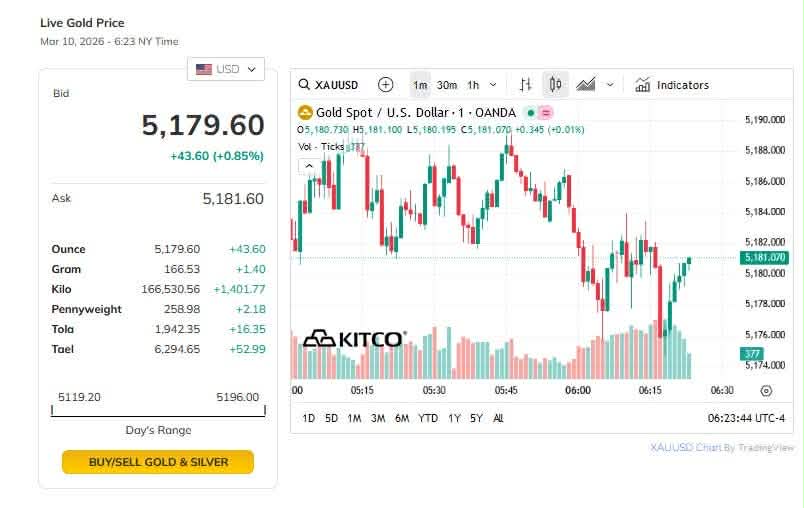Toggle the 30m interval
Image resolution: width=804 pixels, height=508 pixels.
(x=447, y=85)
